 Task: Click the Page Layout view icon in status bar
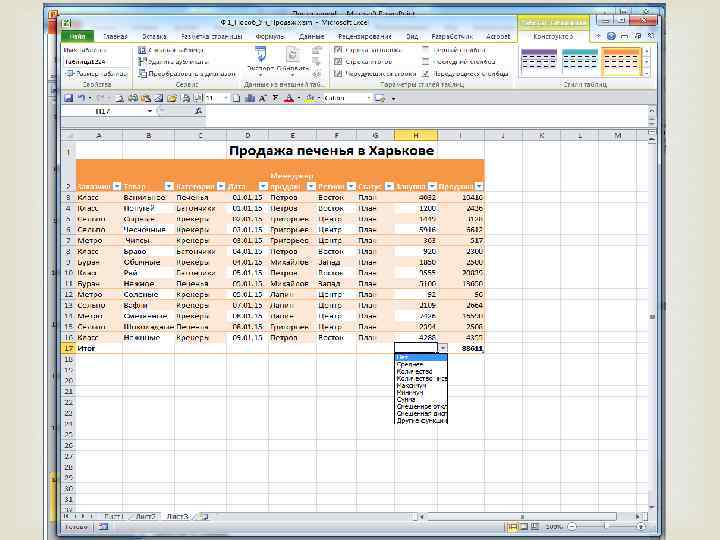(x=523, y=527)
